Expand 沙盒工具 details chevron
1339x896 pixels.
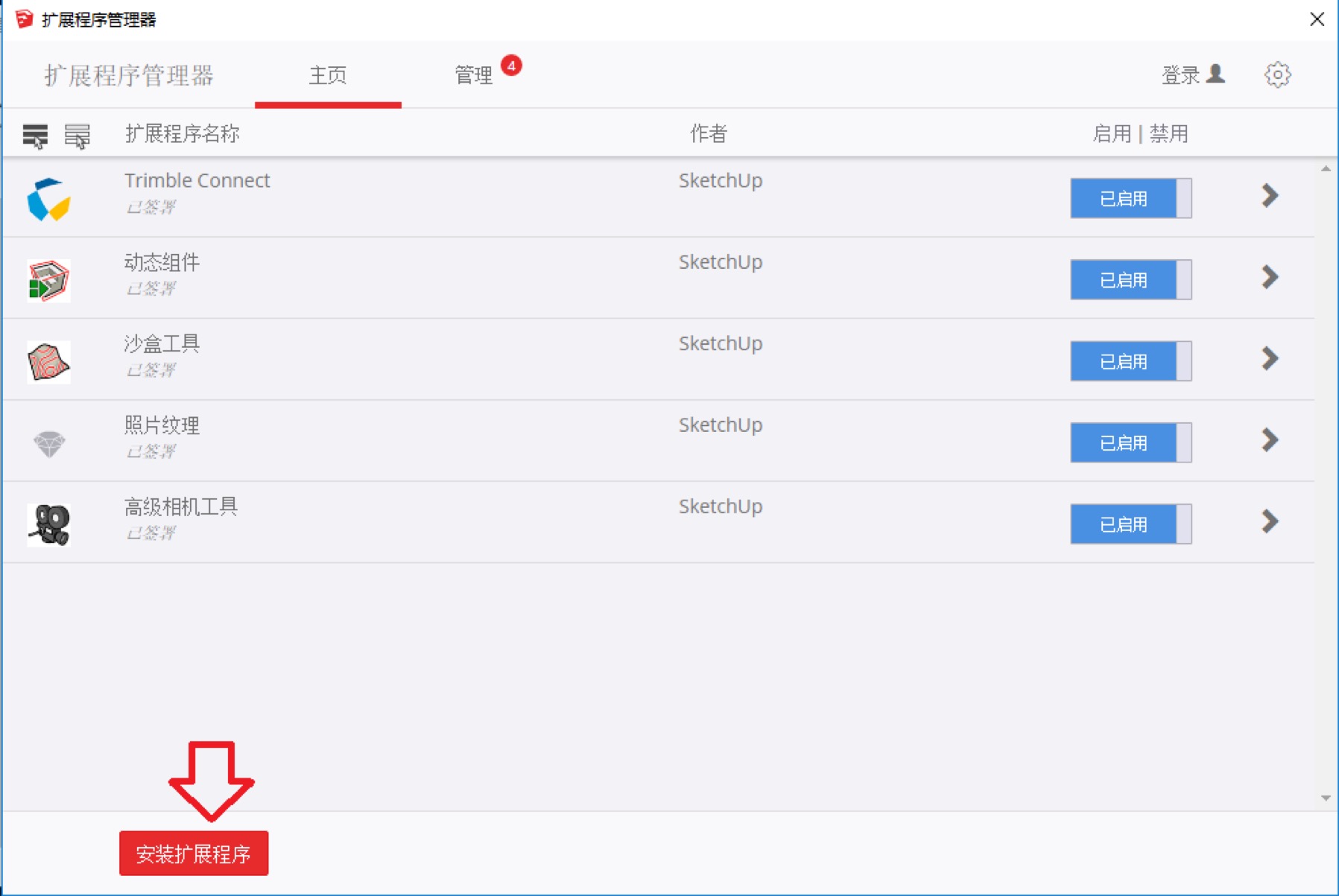[x=1270, y=358]
